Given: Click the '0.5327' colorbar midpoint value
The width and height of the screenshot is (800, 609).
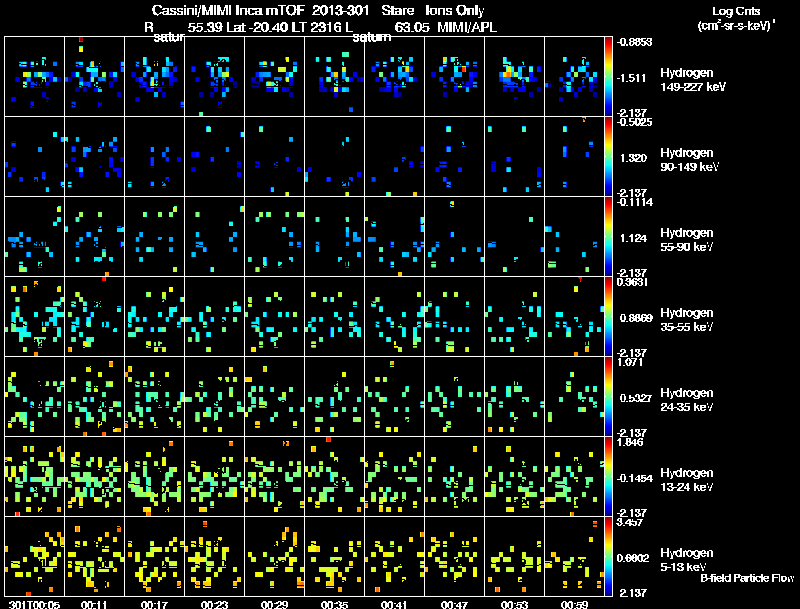Looking at the screenshot, I should coord(636,398).
